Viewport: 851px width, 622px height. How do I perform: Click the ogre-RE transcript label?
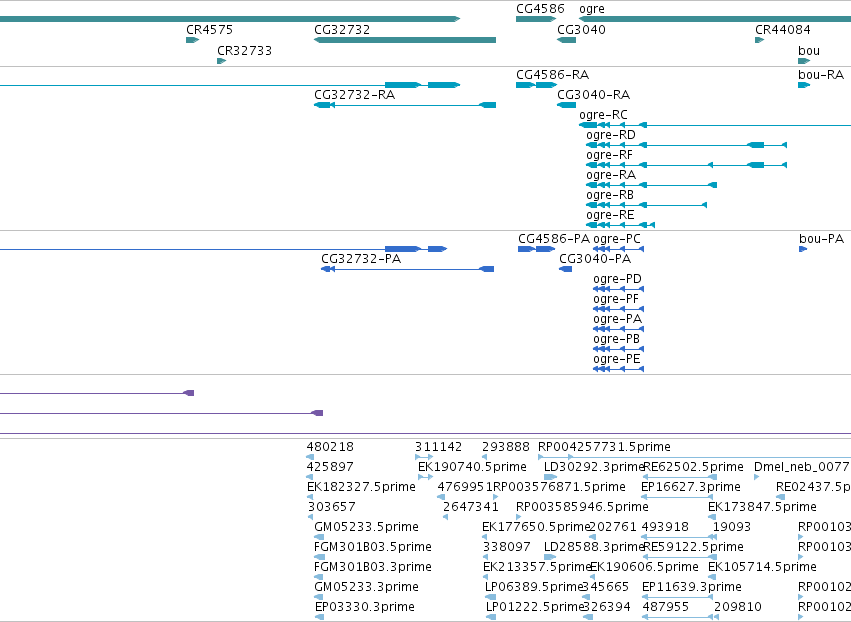click(x=610, y=215)
